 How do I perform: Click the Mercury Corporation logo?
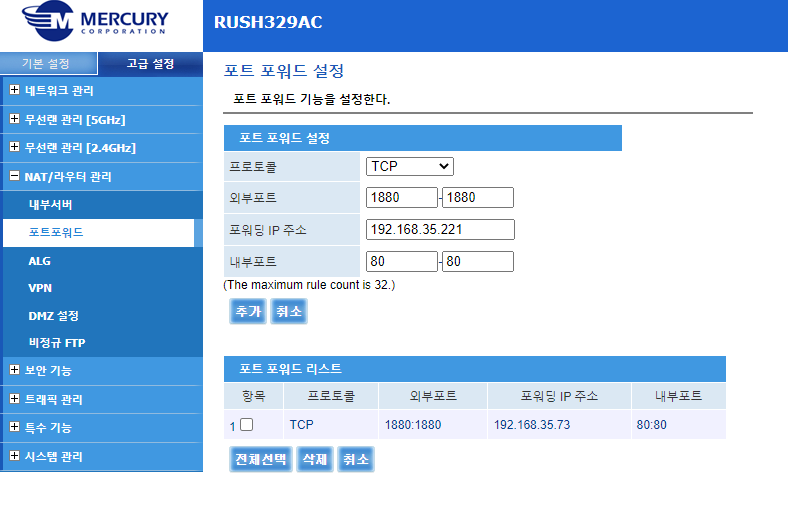pos(95,21)
